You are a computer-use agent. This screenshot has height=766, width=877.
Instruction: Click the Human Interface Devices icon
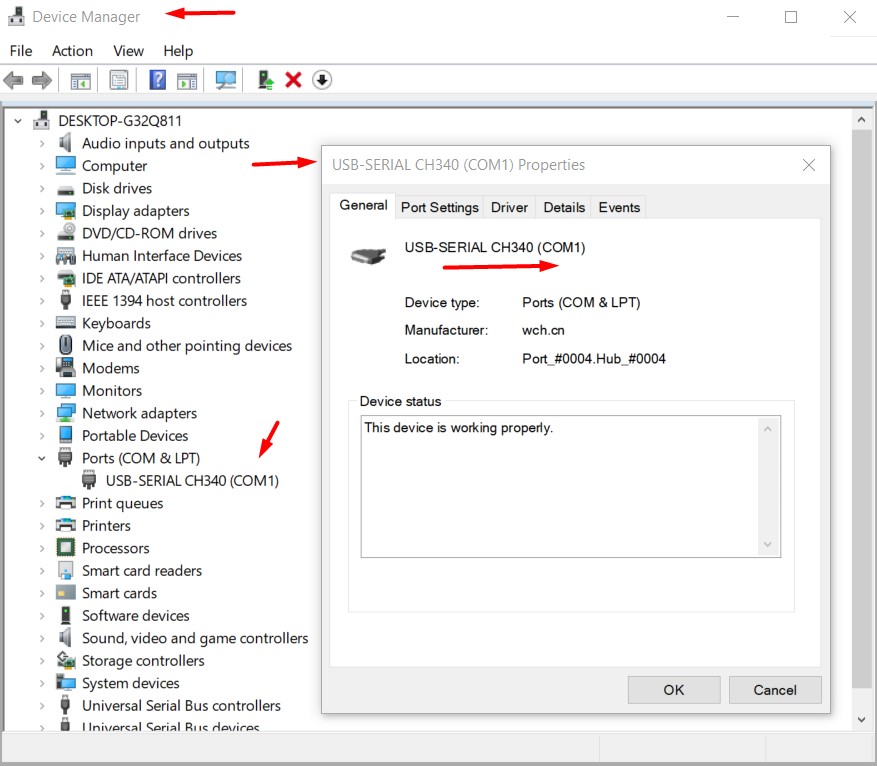tap(65, 256)
